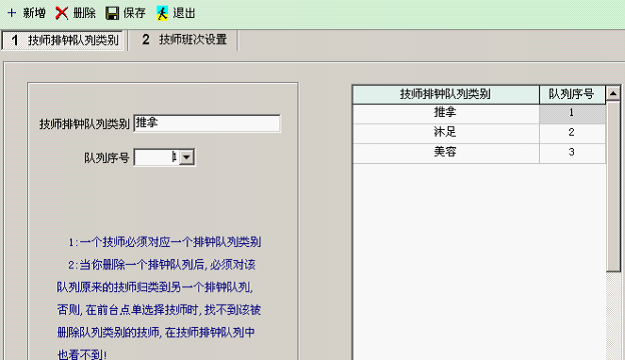Image resolution: width=625 pixels, height=360 pixels.
Task: Click the table scrollbar up arrow
Action: 613,93
